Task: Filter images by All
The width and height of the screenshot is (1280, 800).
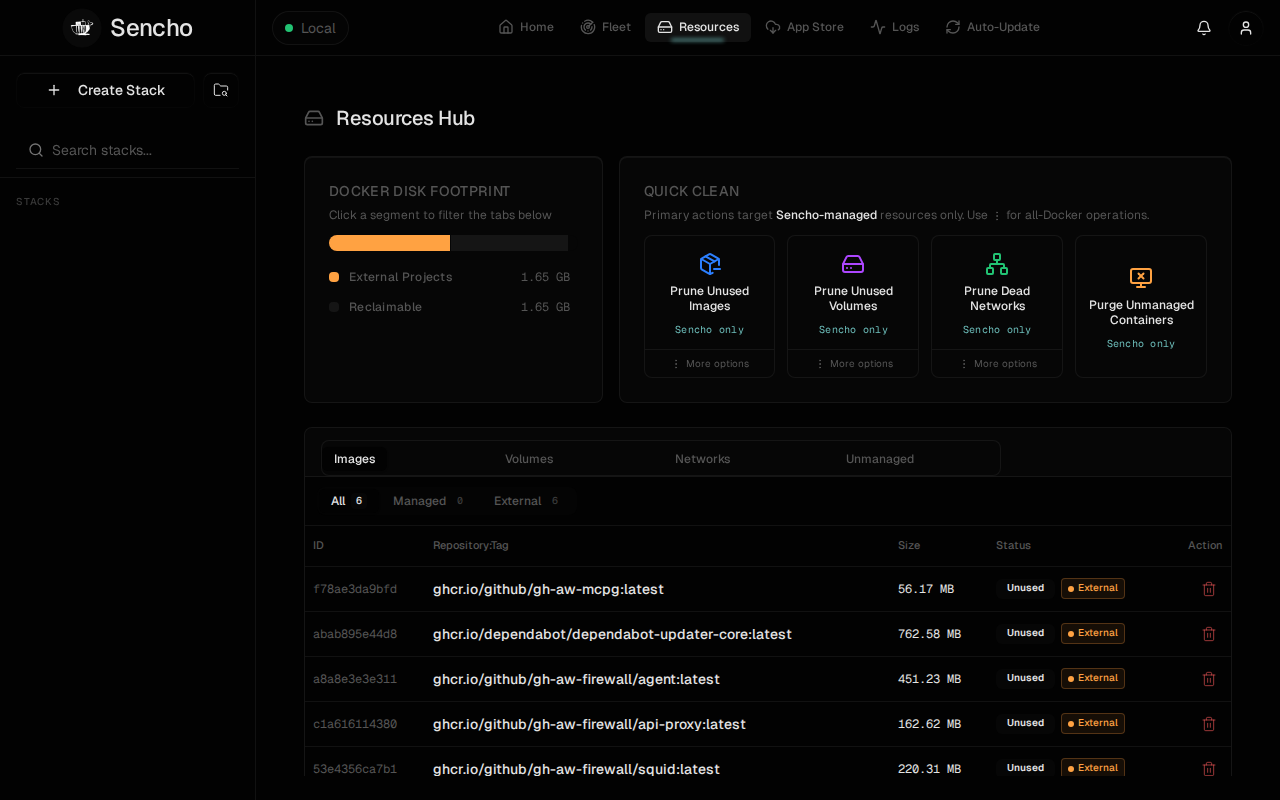Action: point(347,501)
